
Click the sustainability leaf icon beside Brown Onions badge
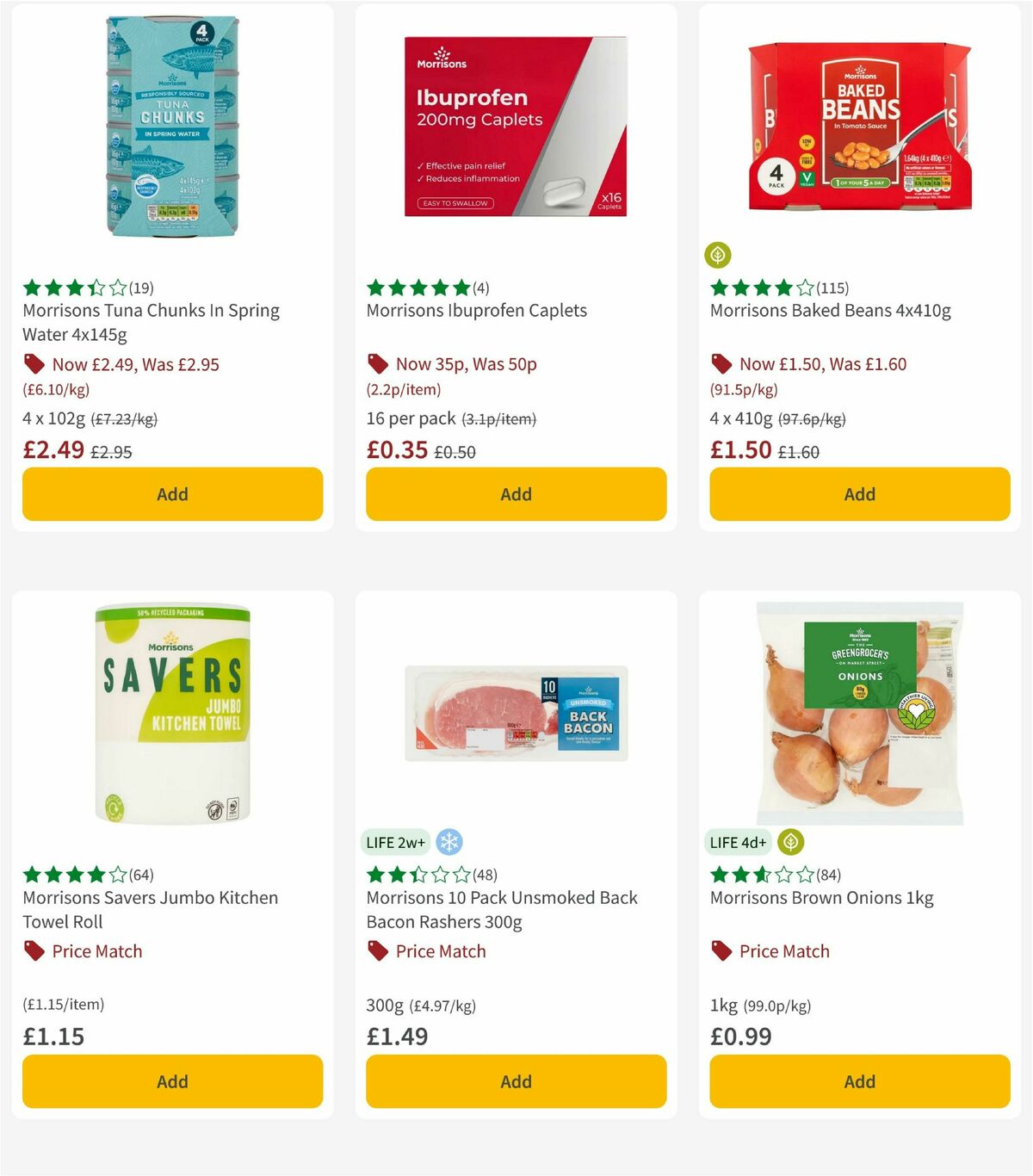click(x=794, y=842)
